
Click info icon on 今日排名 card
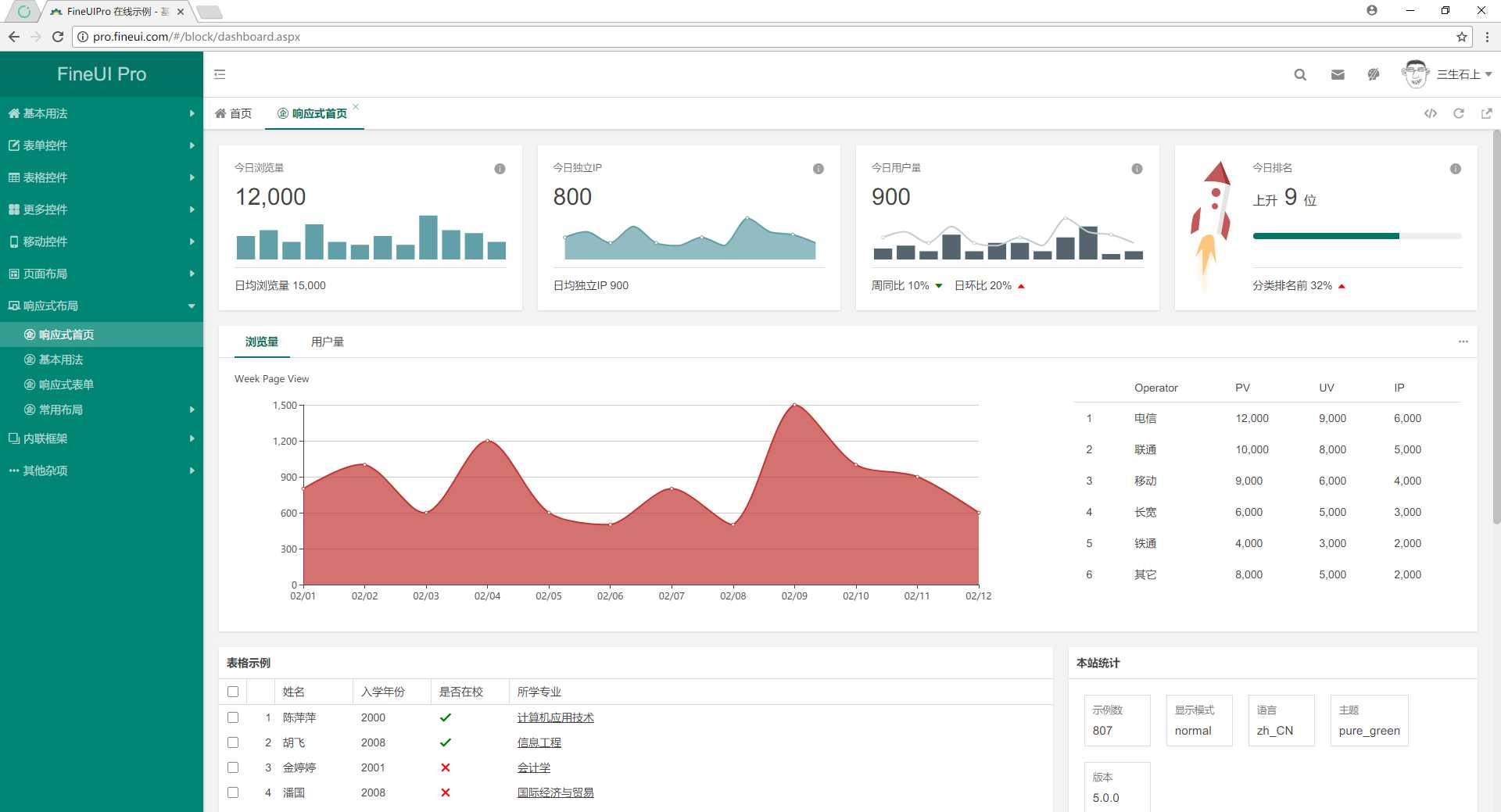pyautogui.click(x=1456, y=169)
